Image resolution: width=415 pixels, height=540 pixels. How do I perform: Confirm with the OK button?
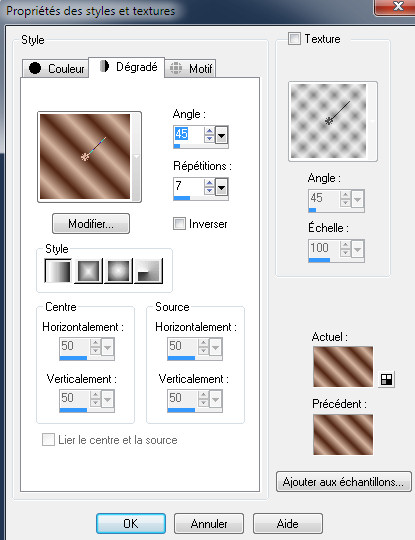pos(131,523)
